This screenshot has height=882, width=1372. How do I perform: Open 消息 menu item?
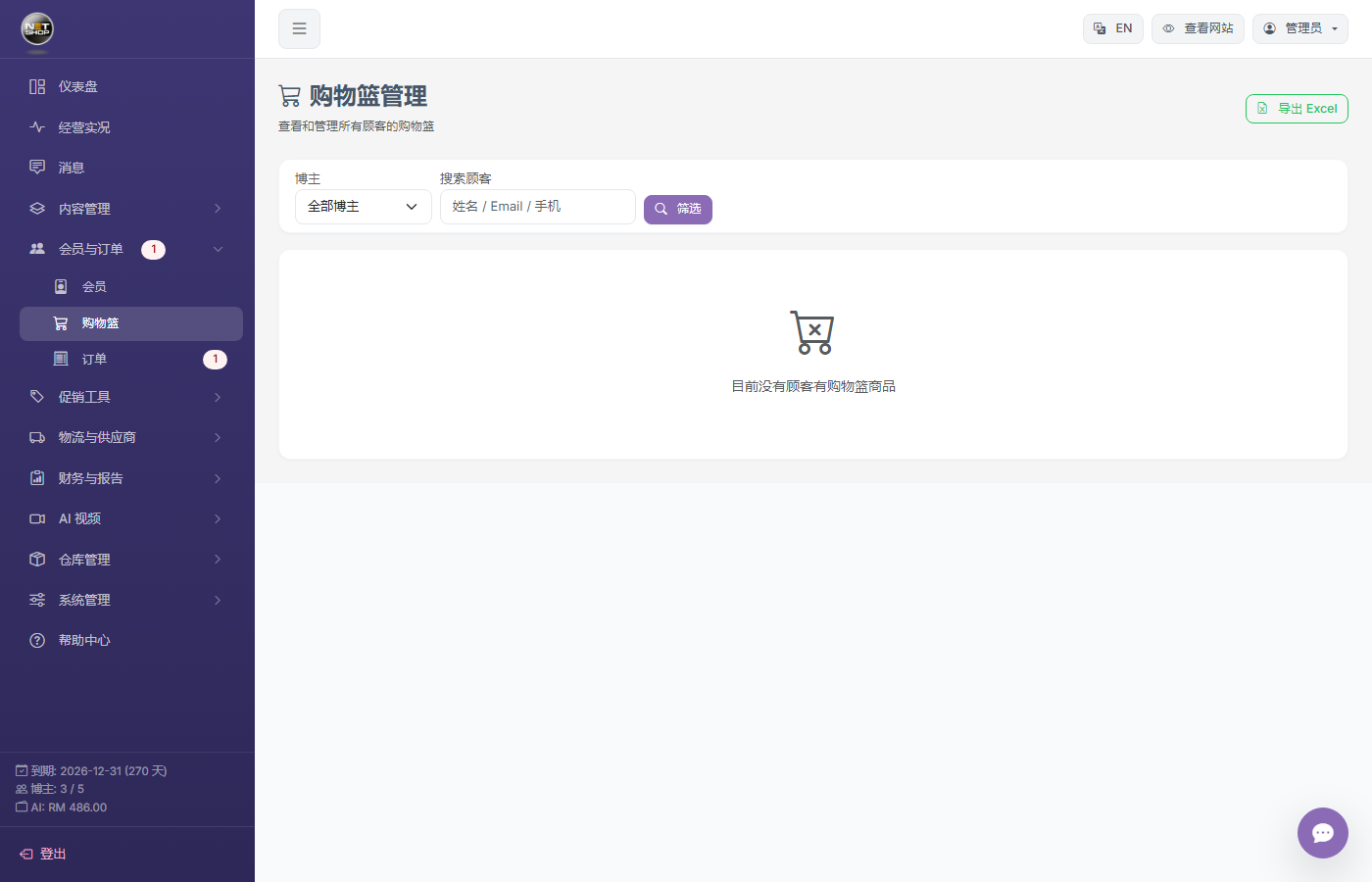pos(131,168)
